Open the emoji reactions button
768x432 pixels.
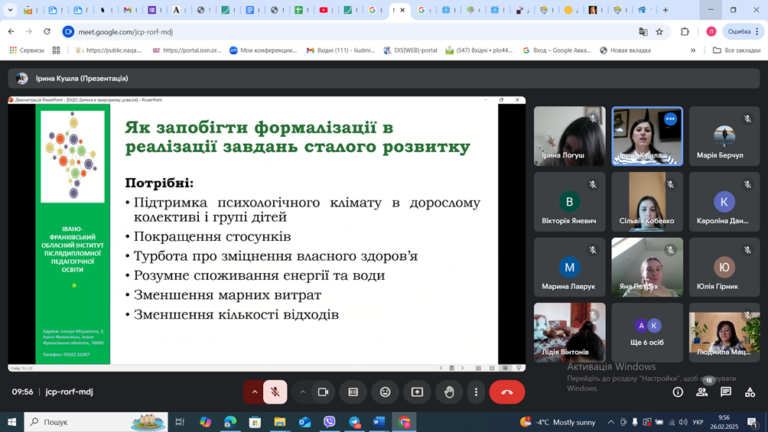coord(385,392)
